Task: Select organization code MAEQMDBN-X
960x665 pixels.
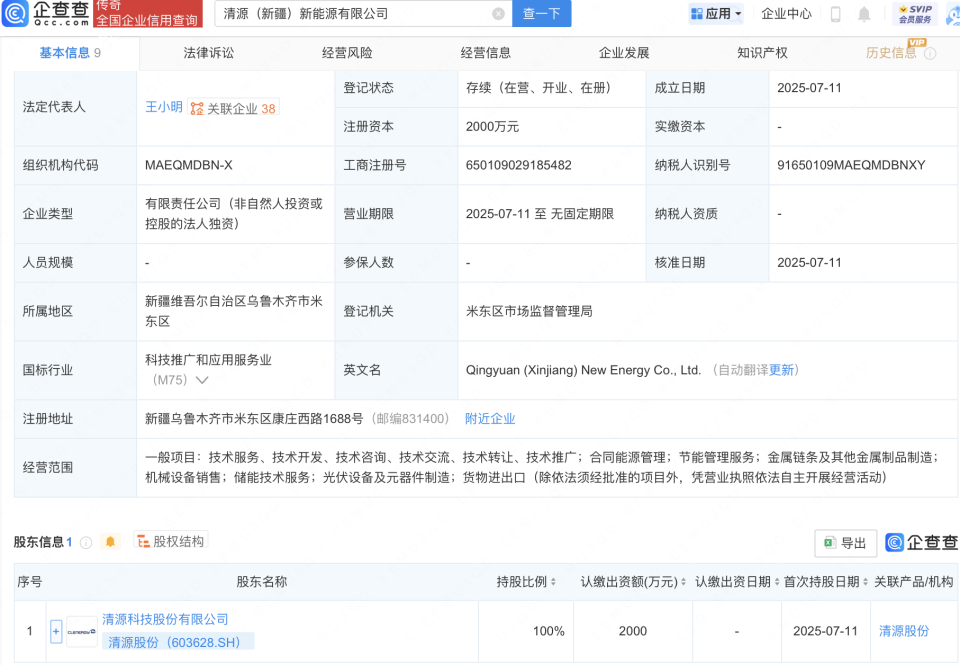Action: point(189,165)
